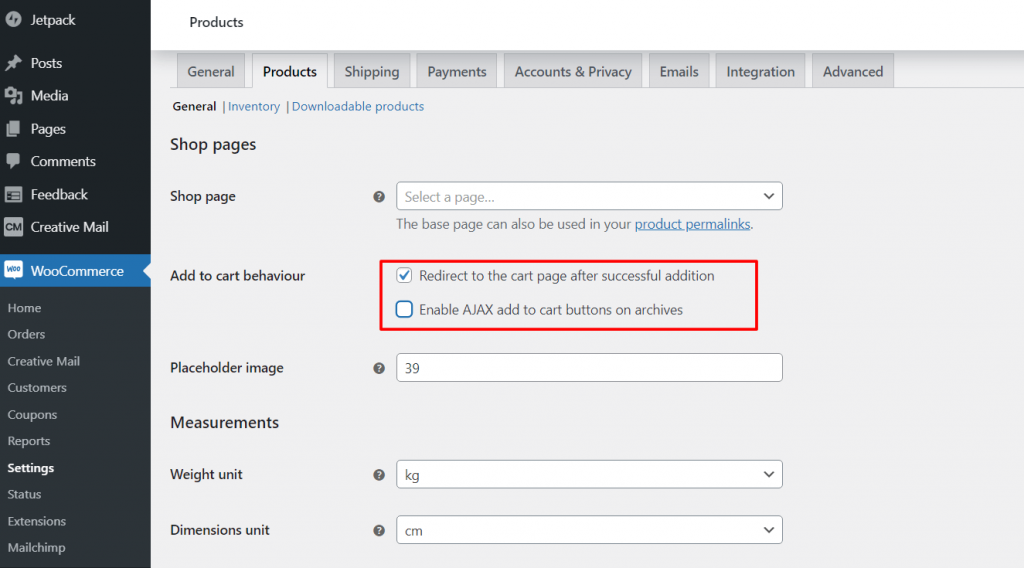
Task: Open the Payments settings tab
Action: tap(457, 72)
